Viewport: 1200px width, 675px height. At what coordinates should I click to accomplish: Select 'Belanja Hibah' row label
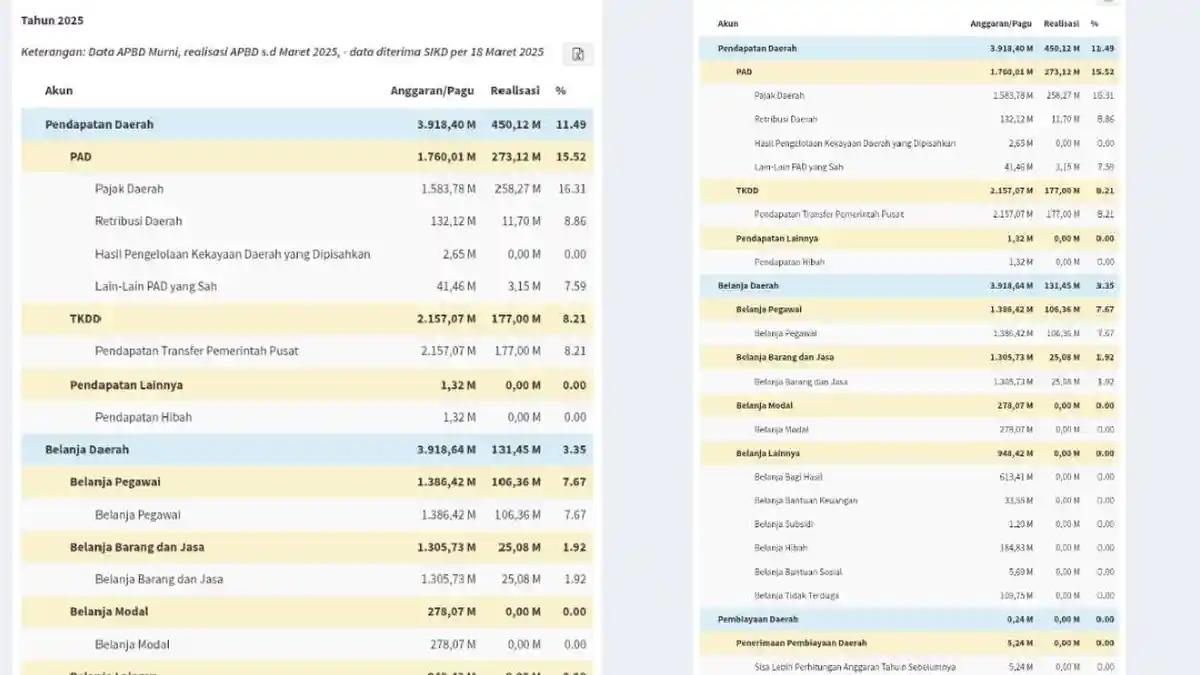[x=780, y=548]
